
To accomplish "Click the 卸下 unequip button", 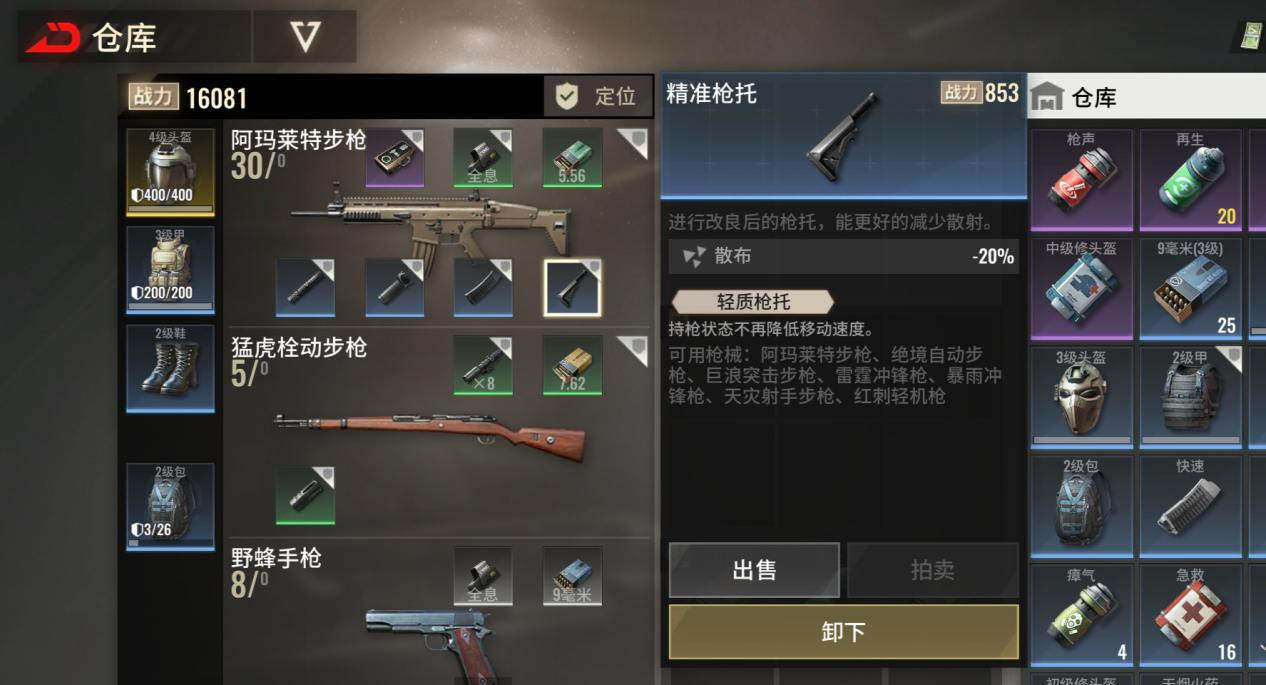I will coord(843,632).
